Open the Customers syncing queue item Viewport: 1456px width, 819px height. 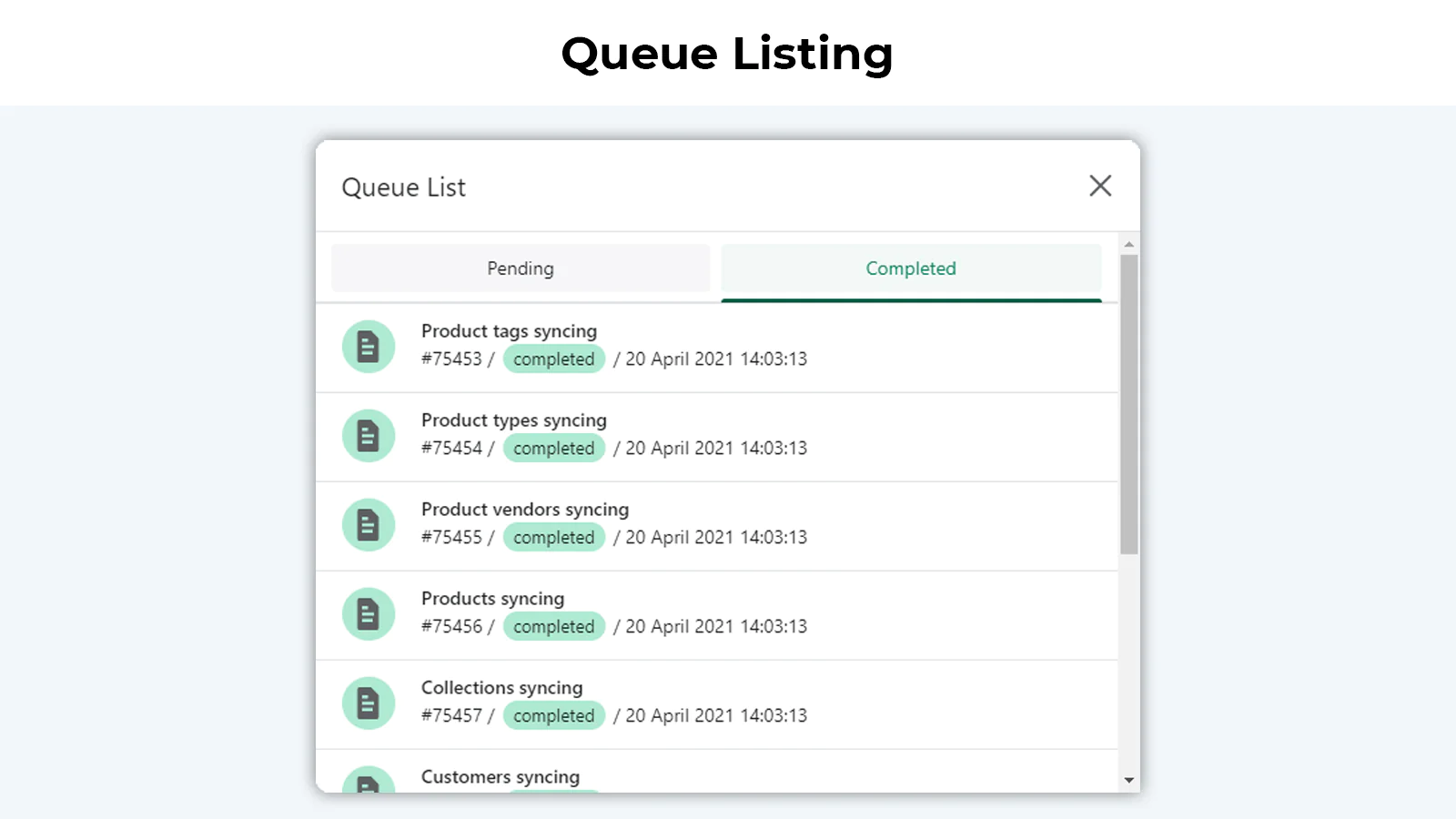[500, 777]
